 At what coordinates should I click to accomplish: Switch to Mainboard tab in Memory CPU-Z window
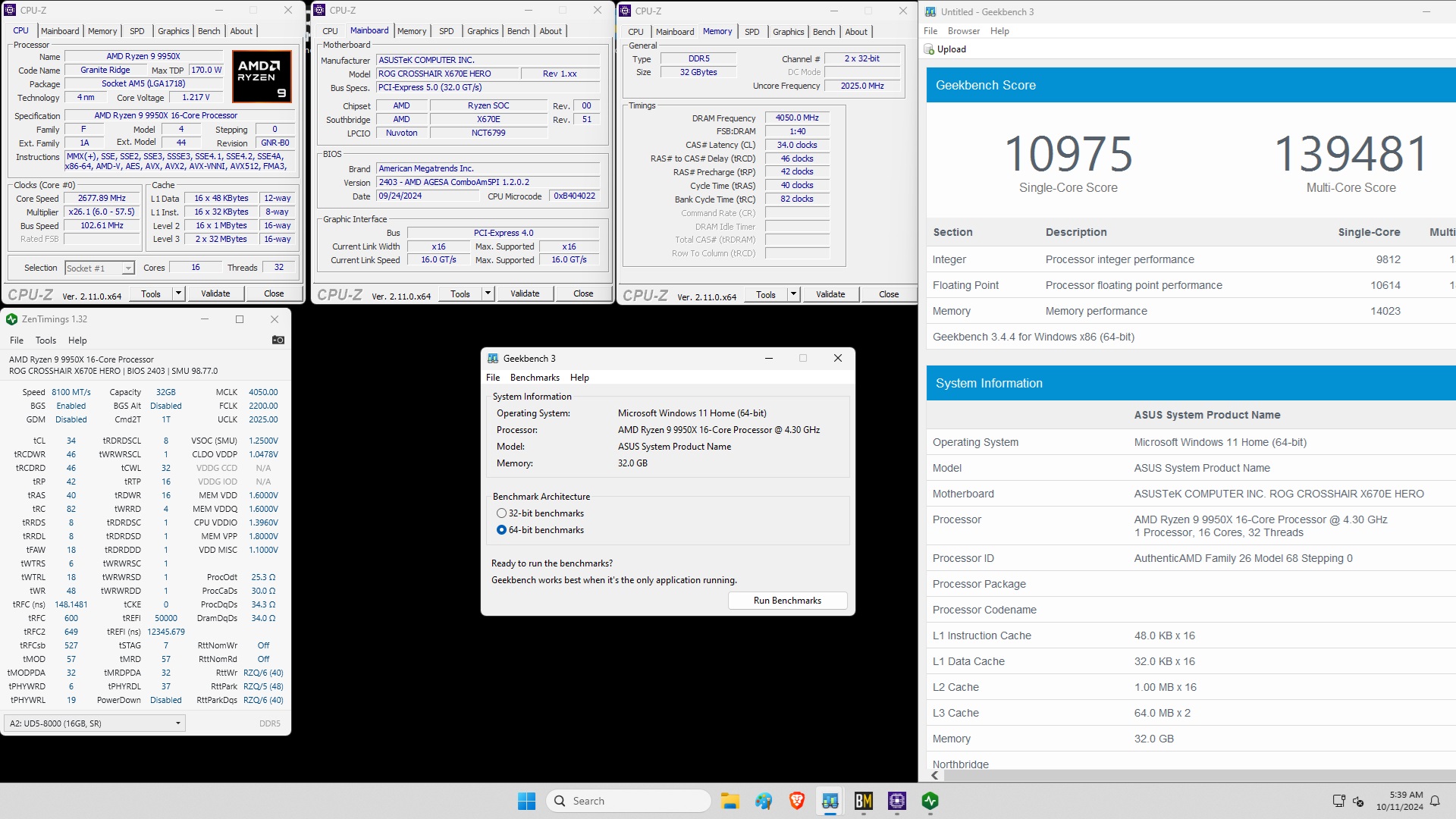(675, 32)
